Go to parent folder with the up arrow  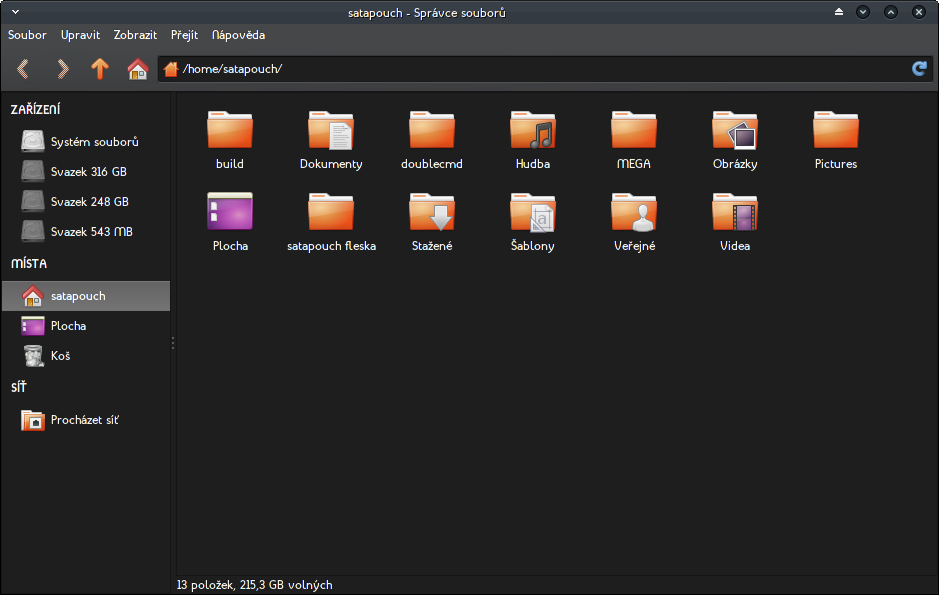tap(100, 69)
